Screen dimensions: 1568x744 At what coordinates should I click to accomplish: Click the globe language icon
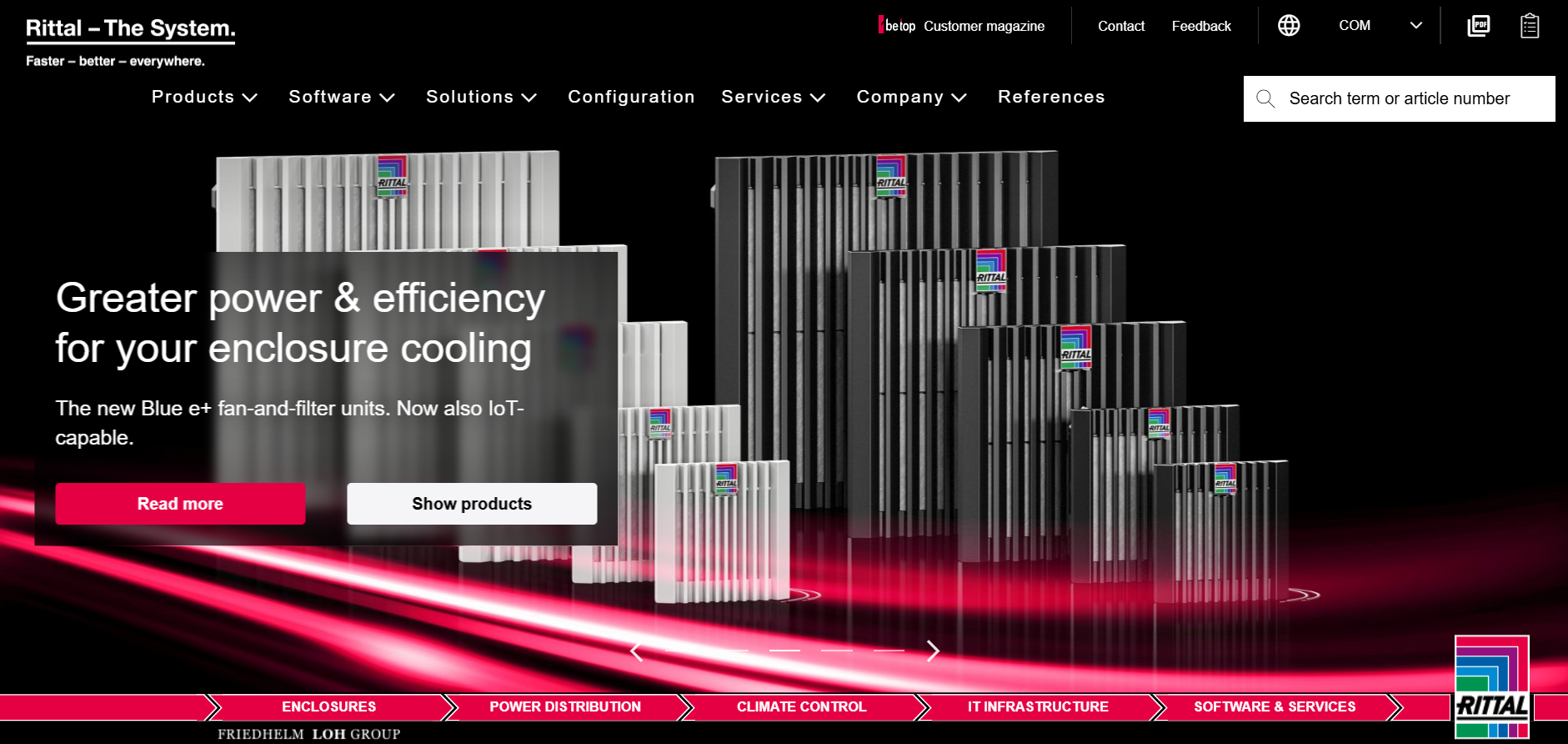click(1289, 26)
